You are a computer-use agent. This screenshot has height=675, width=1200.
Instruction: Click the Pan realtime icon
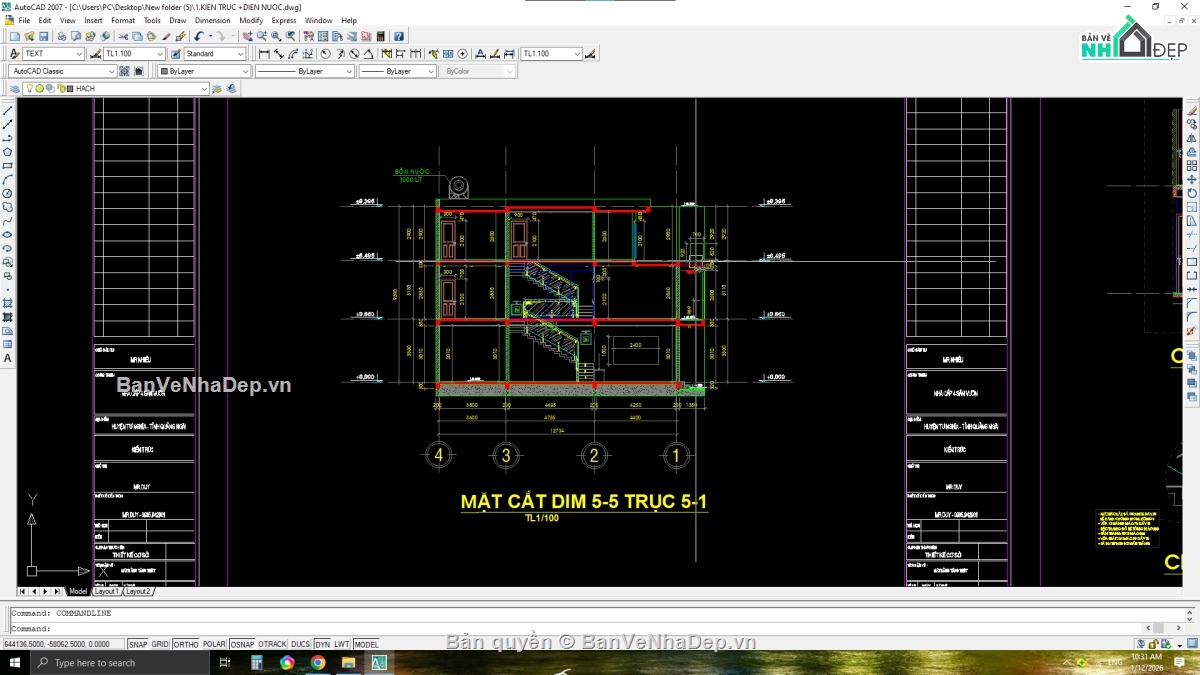point(247,37)
